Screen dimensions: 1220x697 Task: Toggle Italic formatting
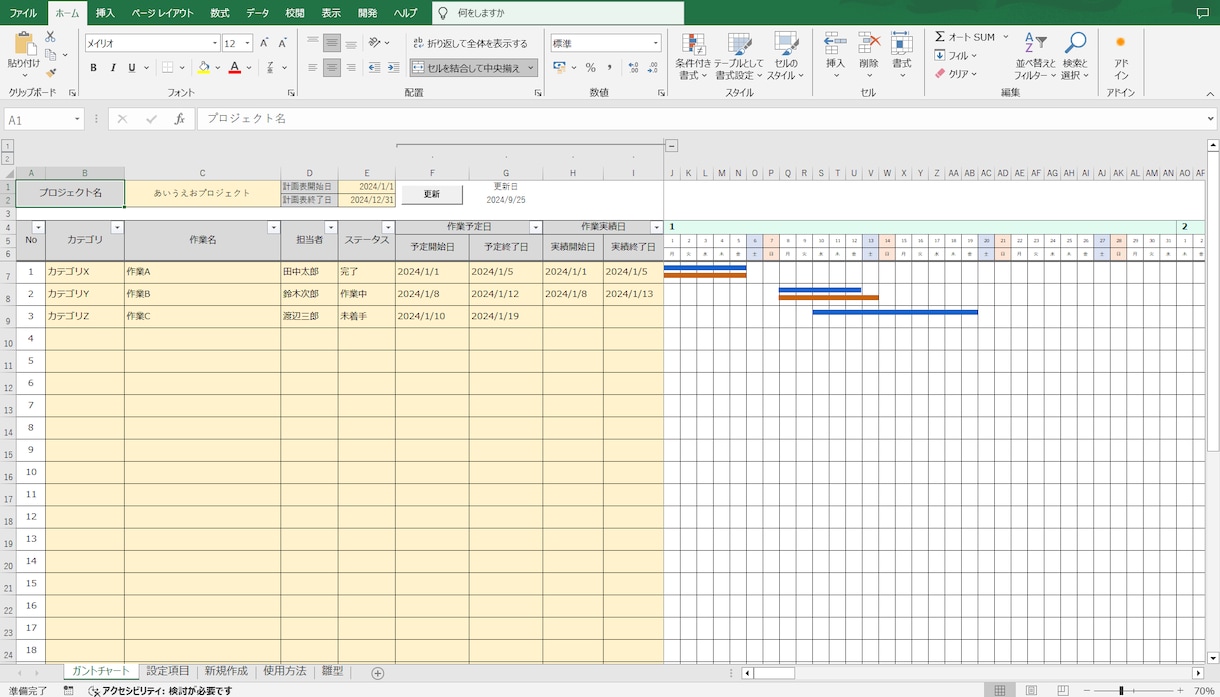coord(113,68)
